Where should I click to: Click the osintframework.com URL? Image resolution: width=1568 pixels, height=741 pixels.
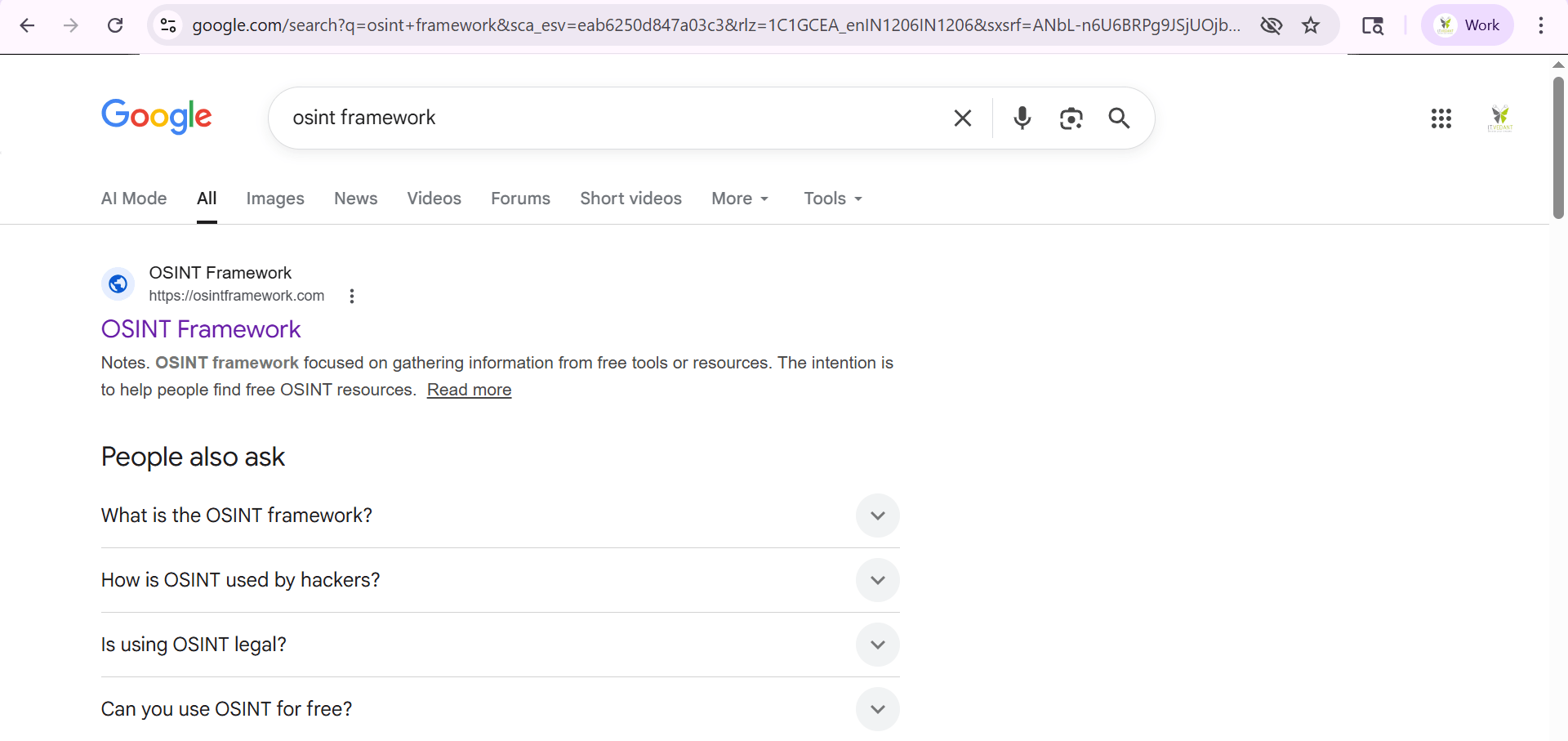[x=237, y=296]
